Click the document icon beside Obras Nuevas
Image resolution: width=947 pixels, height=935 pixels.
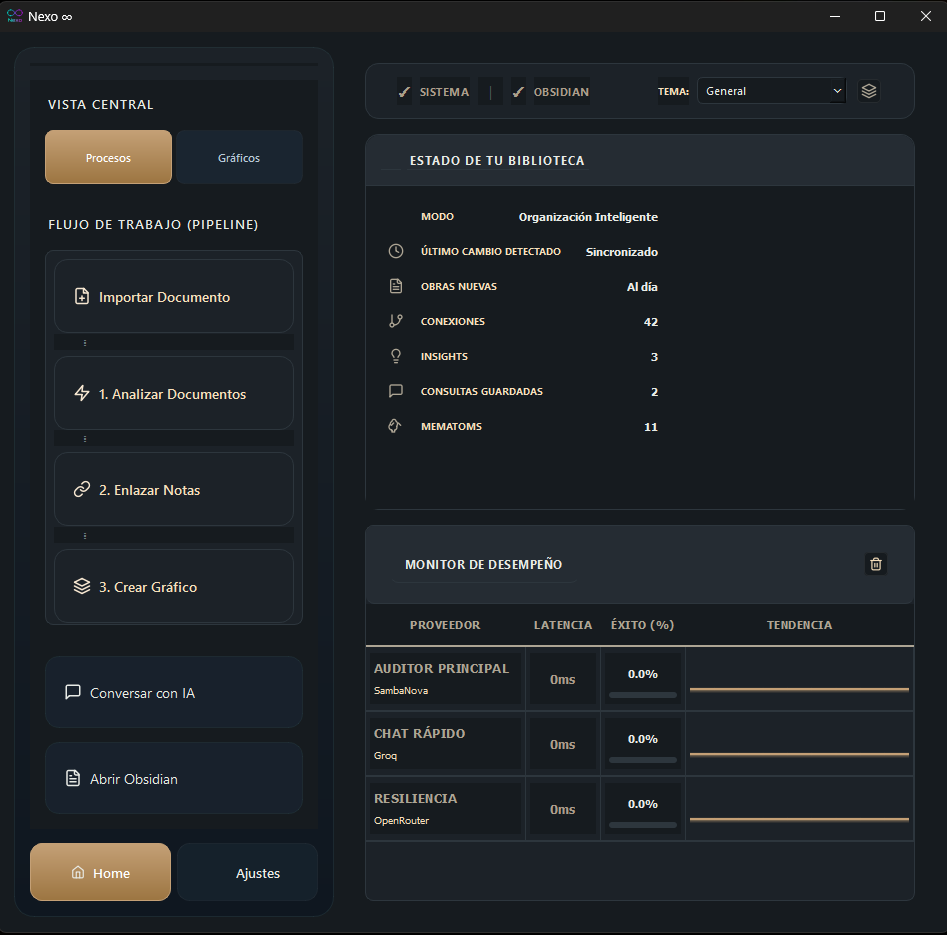pos(396,286)
